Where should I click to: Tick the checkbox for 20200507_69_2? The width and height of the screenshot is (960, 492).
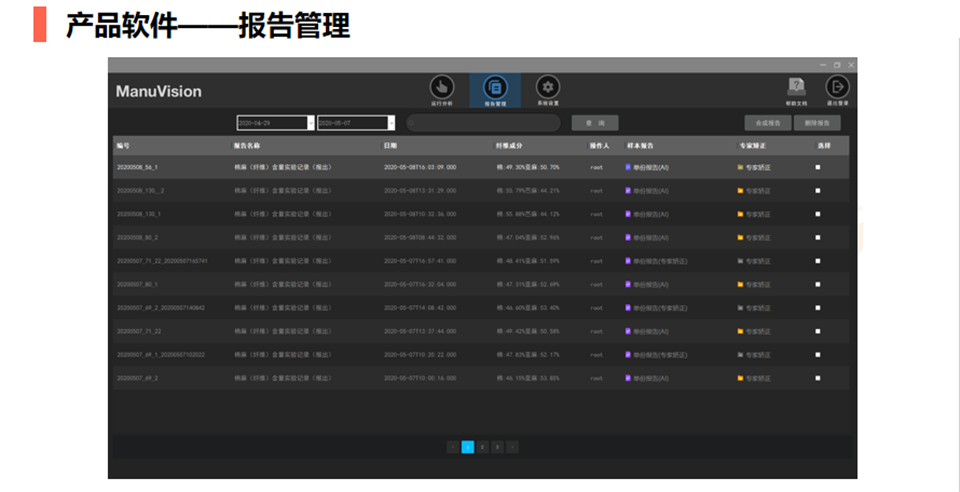817,378
